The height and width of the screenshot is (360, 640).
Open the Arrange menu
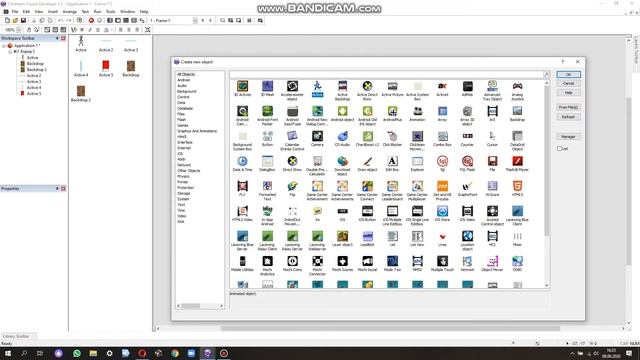pyautogui.click(x=70, y=12)
